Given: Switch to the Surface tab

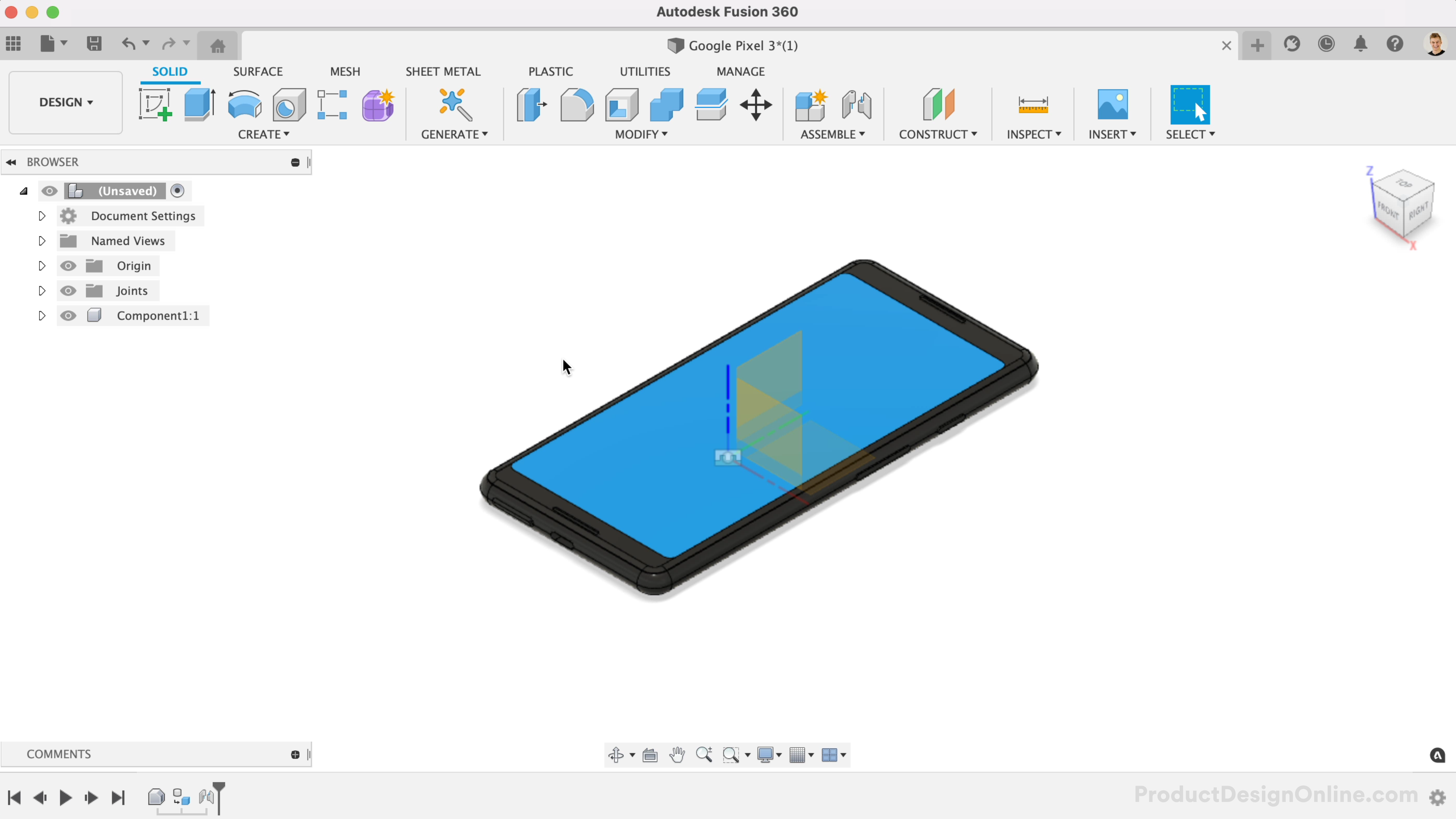Looking at the screenshot, I should (x=258, y=71).
